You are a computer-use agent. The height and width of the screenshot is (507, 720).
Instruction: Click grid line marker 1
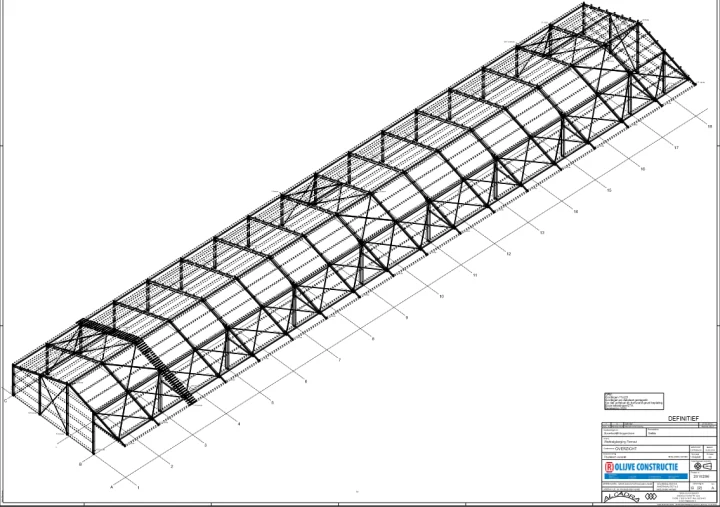pos(138,487)
